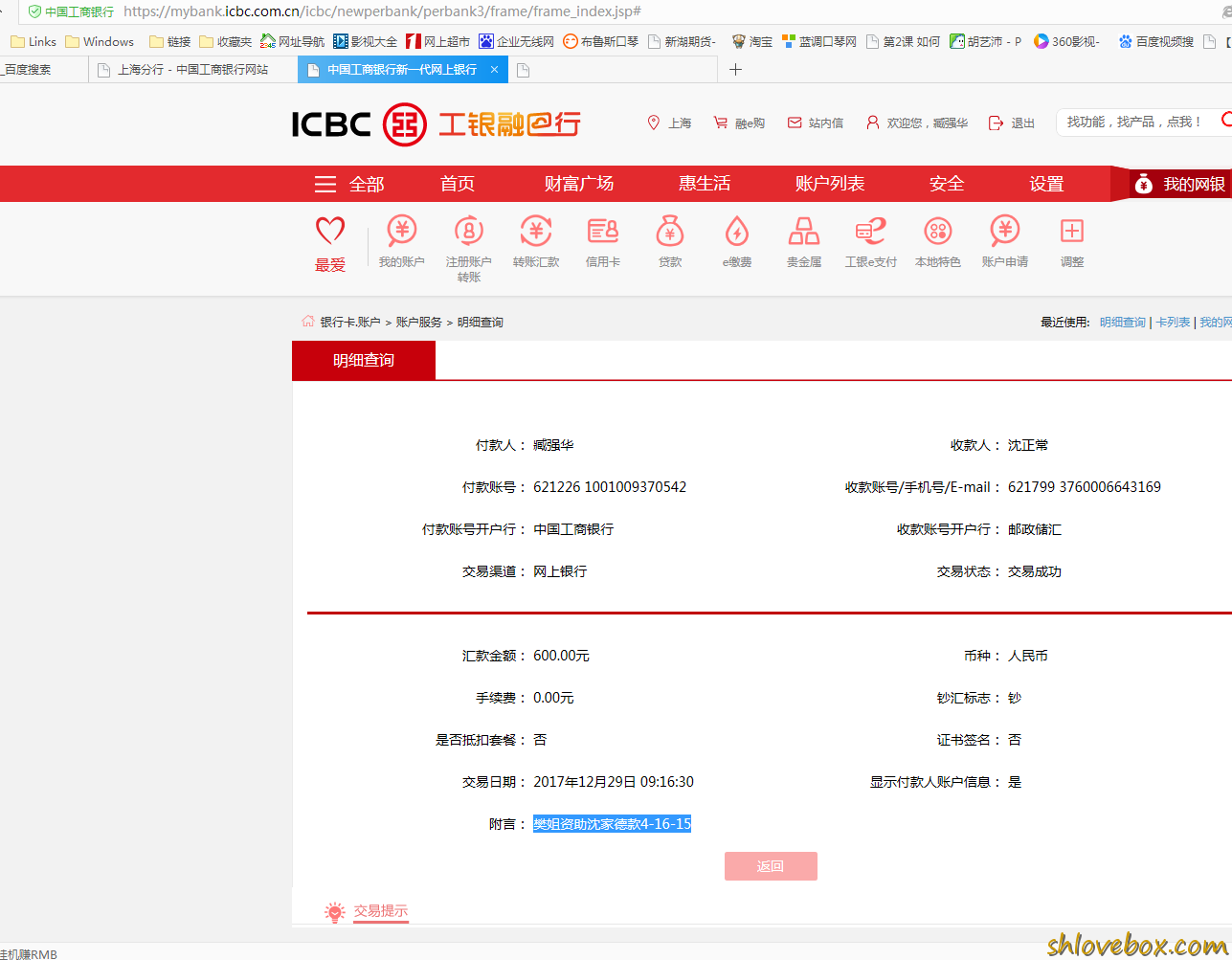Open the 贷款 money bag icon
The image size is (1232, 960).
tap(670, 232)
